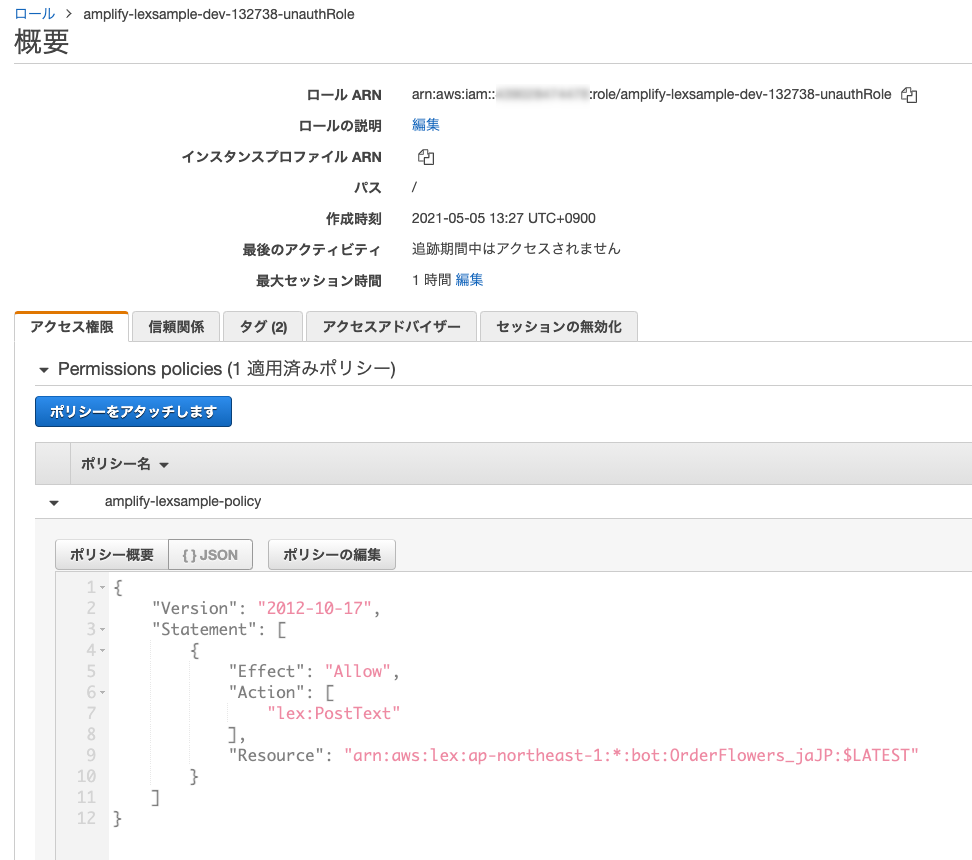972x860 pixels.
Task: Collapse the Permissions policies section
Action: (43, 369)
